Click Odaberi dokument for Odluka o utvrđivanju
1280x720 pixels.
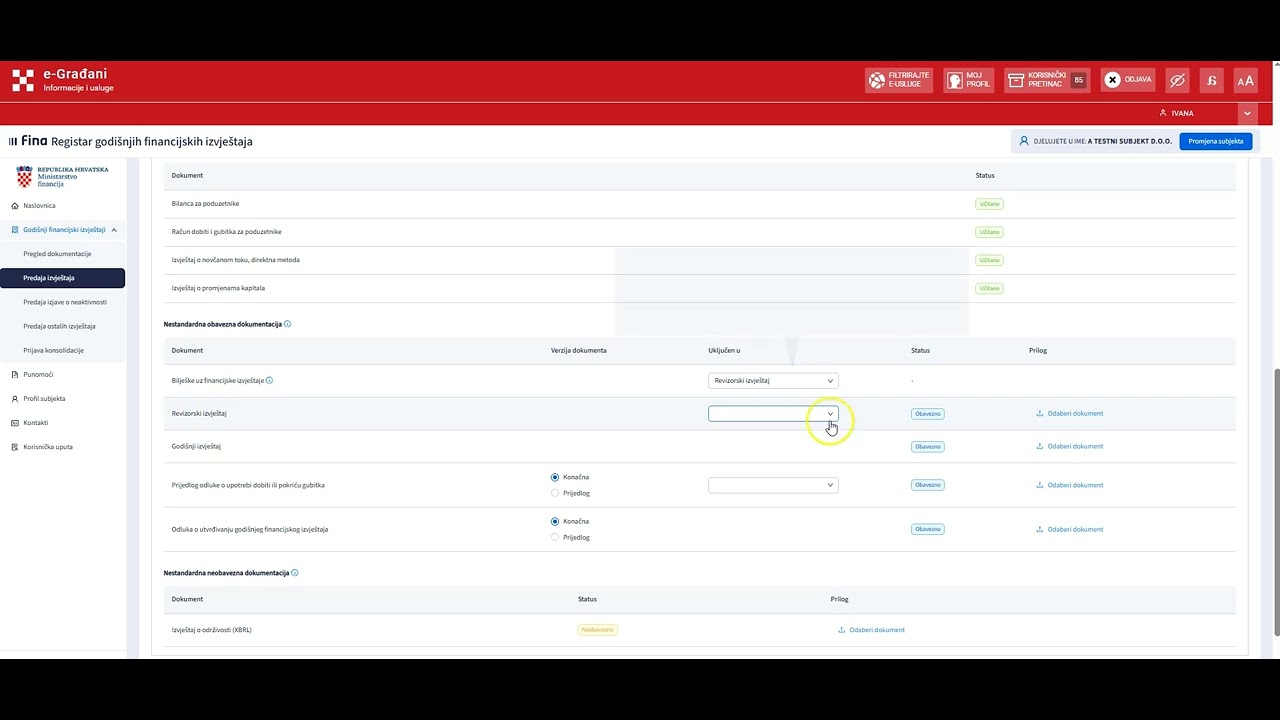[1070, 529]
